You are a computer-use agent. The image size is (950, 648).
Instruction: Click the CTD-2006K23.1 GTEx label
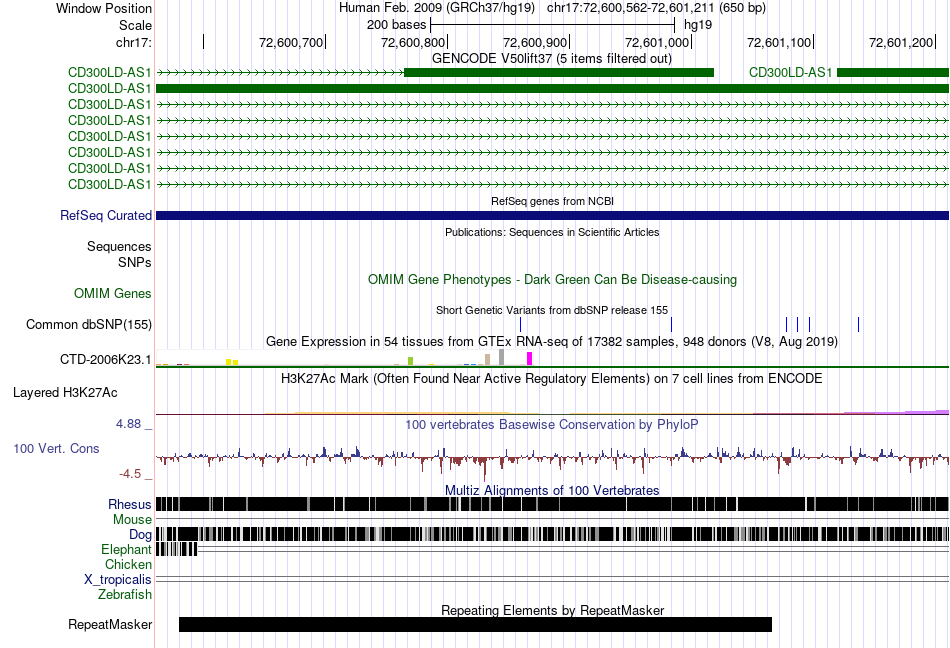(x=105, y=360)
